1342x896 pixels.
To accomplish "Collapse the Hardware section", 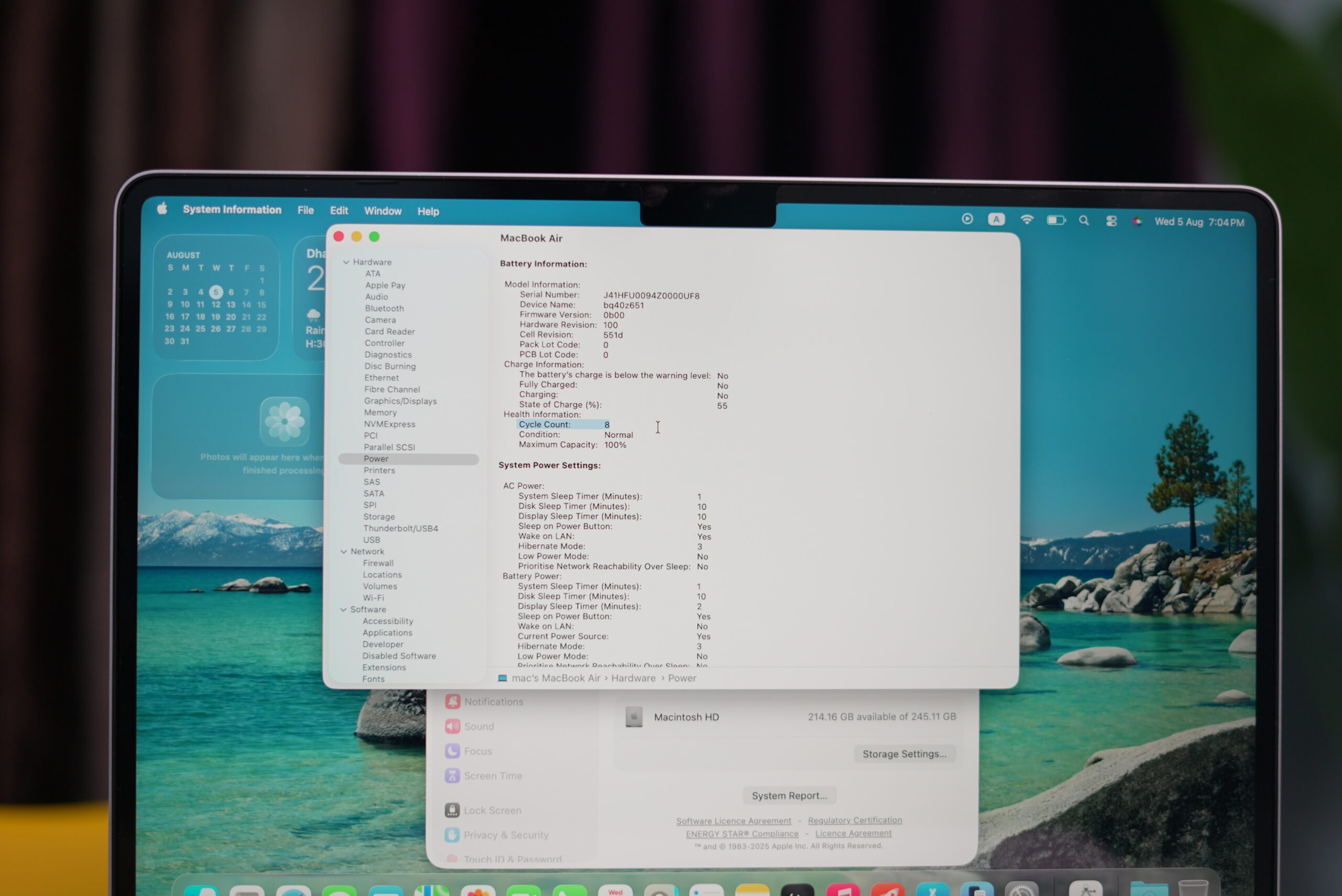I will pyautogui.click(x=346, y=263).
